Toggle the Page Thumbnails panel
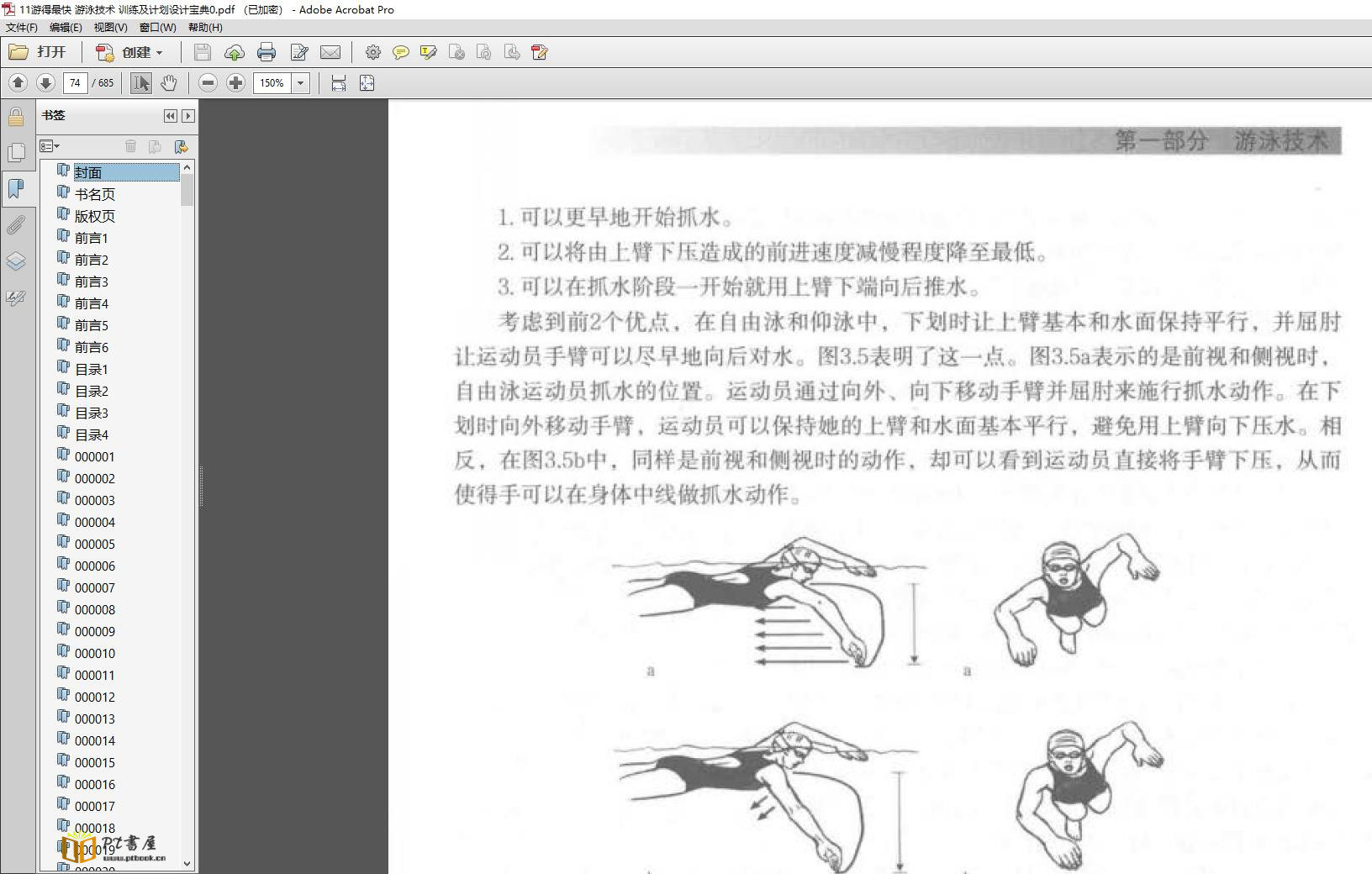 pos(15,153)
